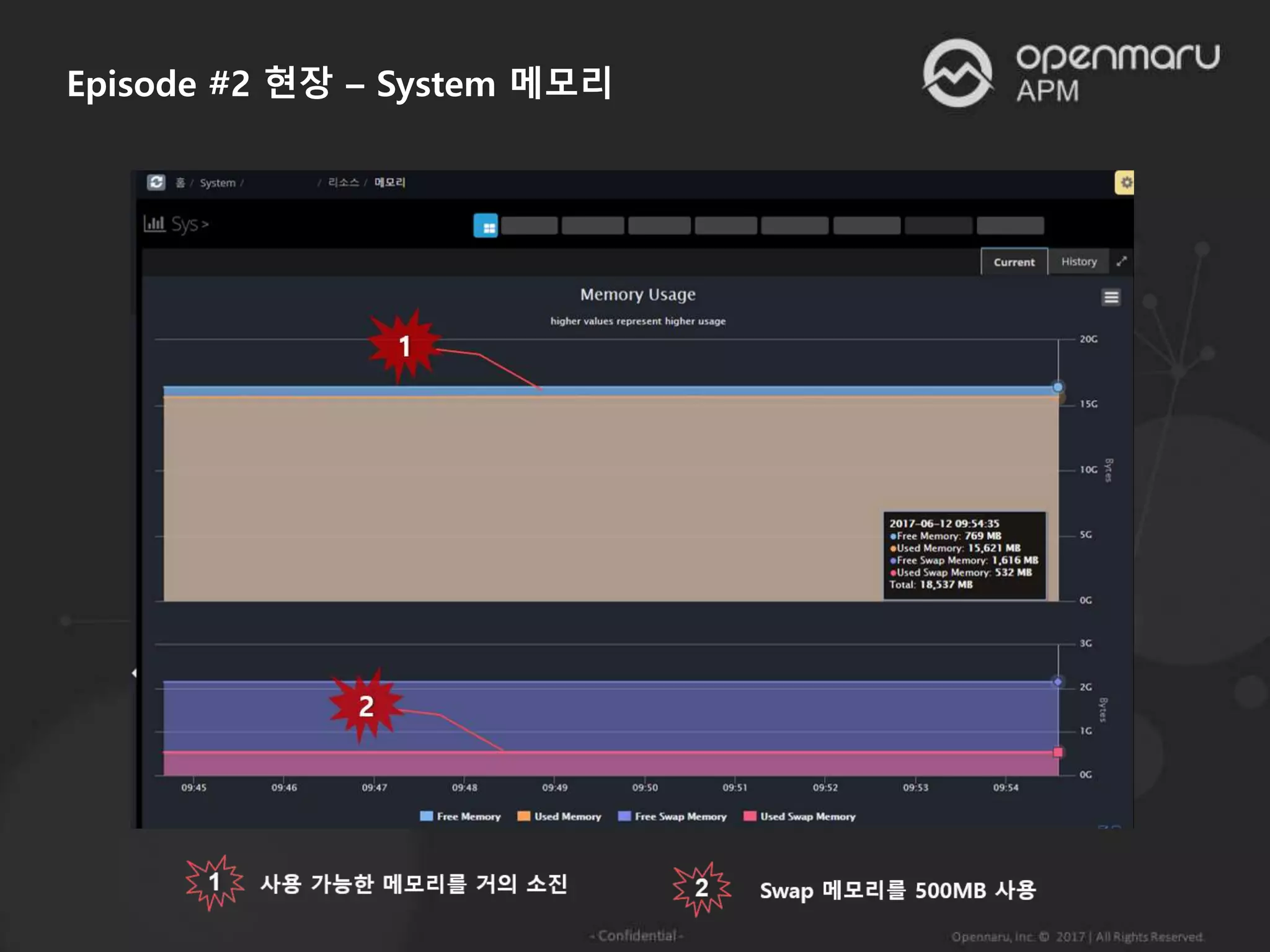Switch to the History tab
The image size is (1270, 952).
click(x=1079, y=262)
